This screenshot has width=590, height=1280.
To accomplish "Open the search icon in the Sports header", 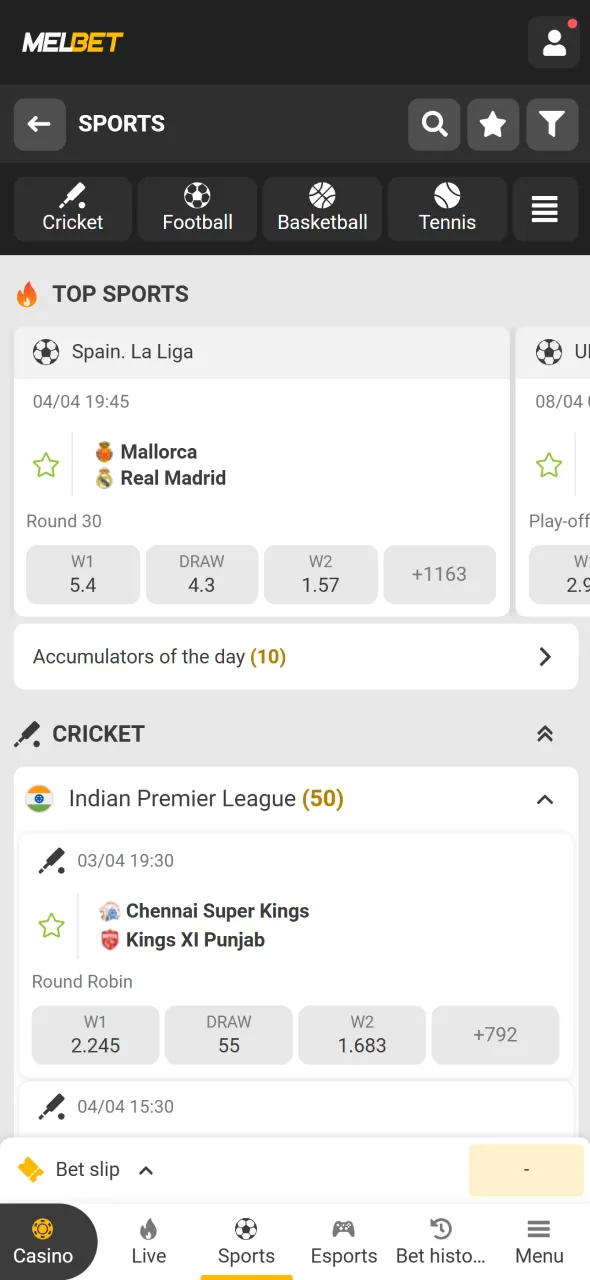I will (434, 125).
